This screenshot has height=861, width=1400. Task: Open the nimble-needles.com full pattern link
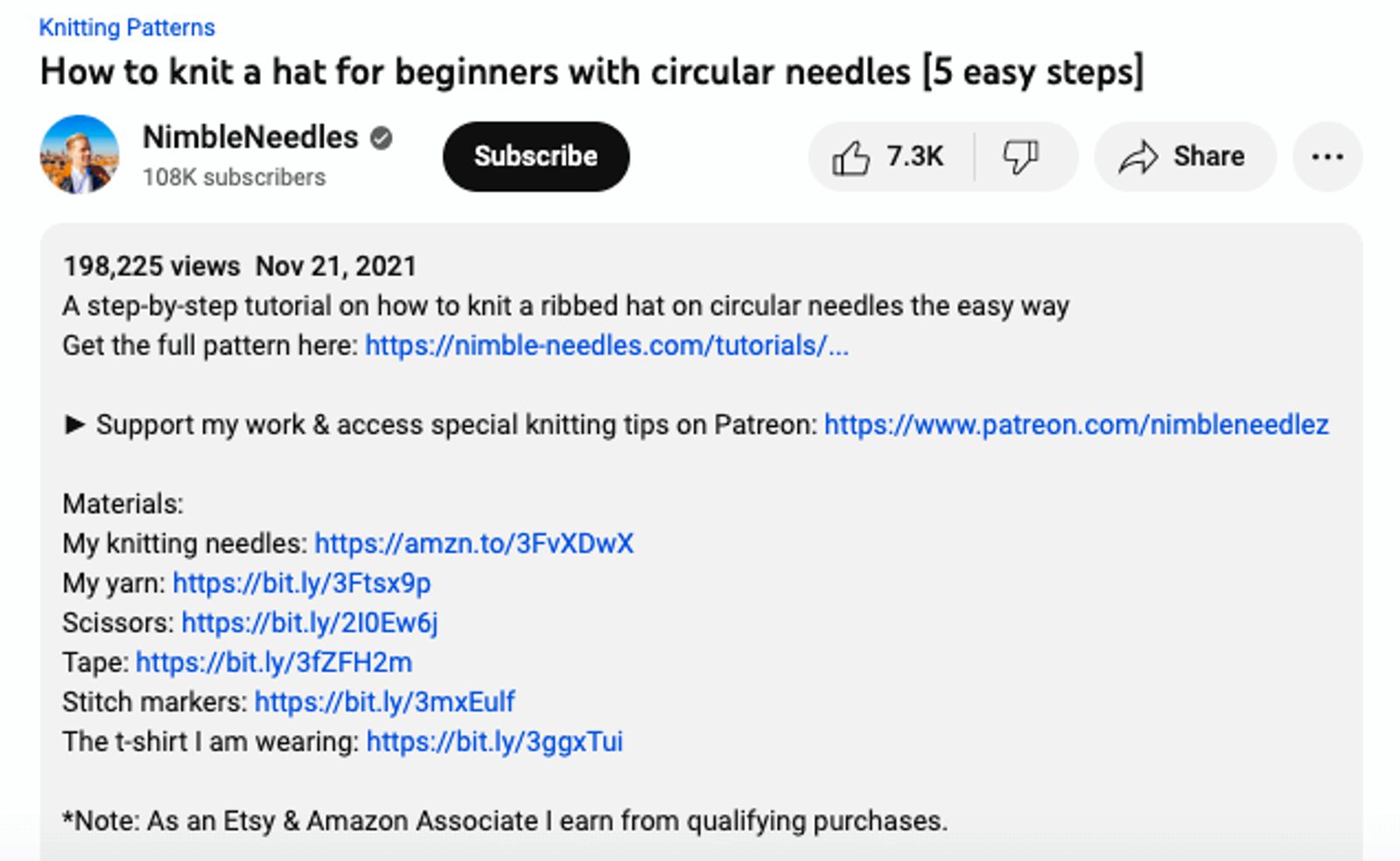(x=606, y=346)
